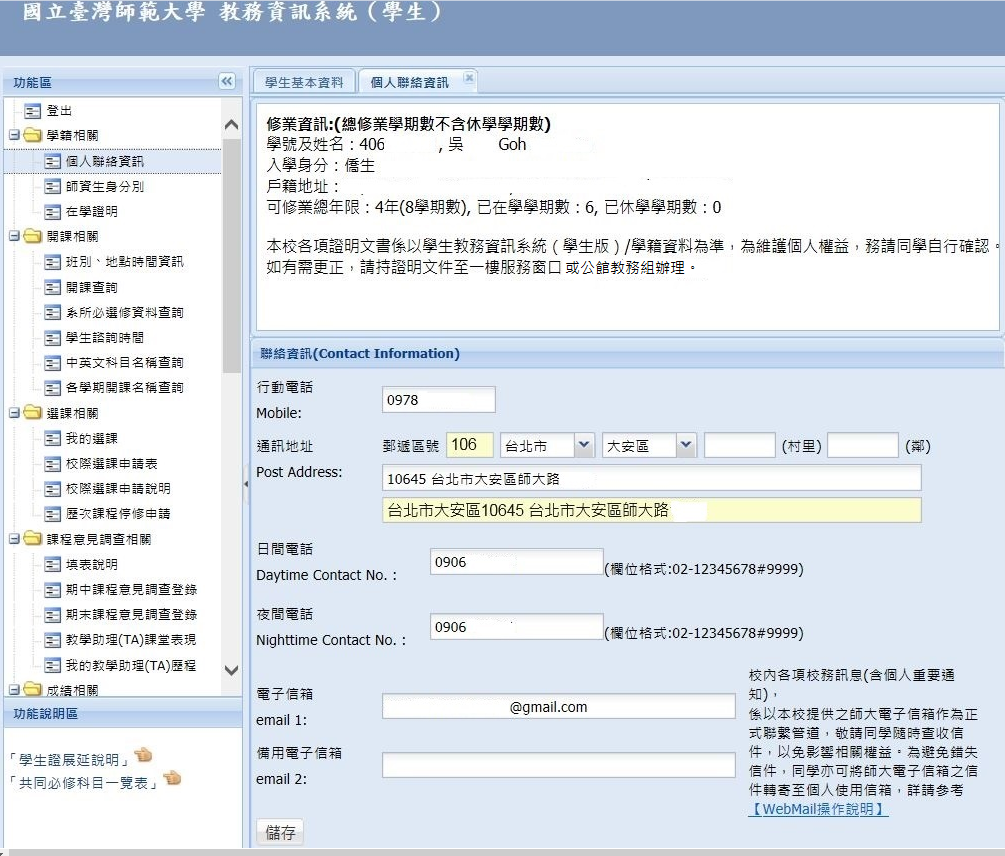Collapse the 學籍相關 tree node
This screenshot has width=1005, height=856.
(x=13, y=135)
